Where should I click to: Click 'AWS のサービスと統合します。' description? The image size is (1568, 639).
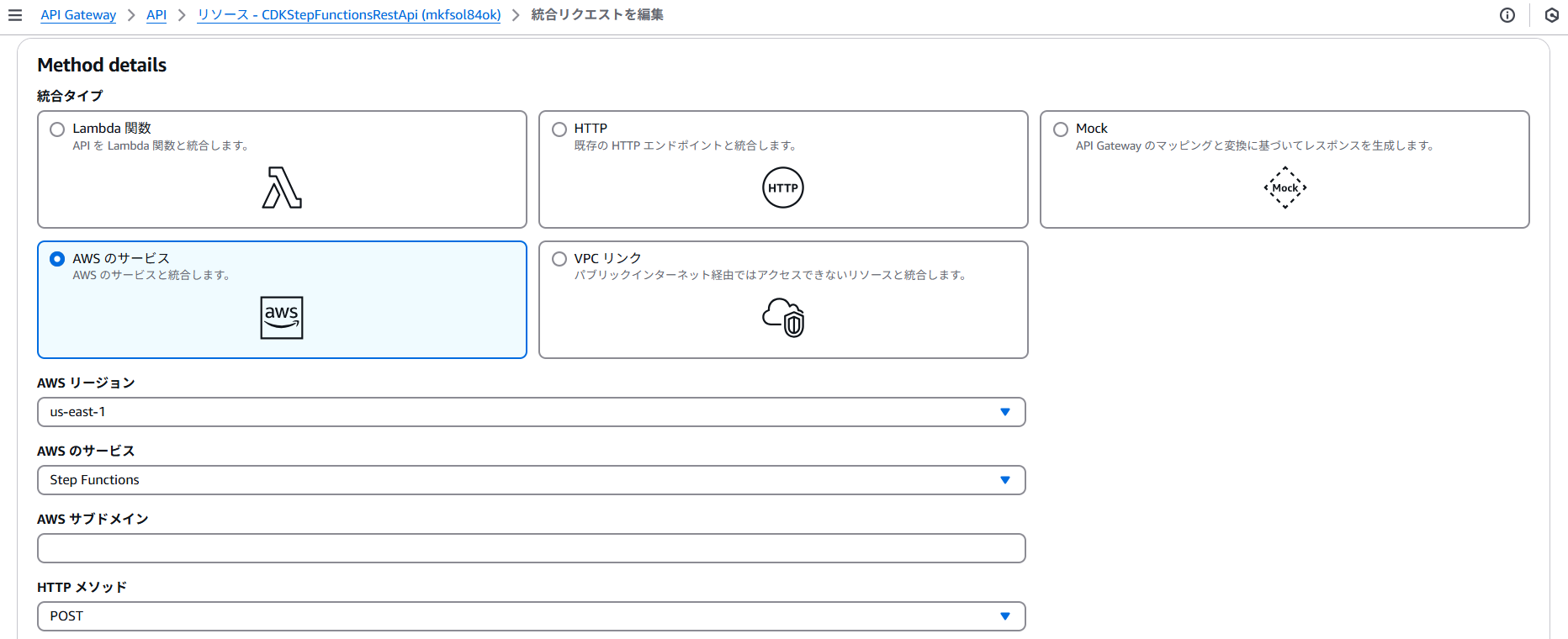(x=151, y=275)
